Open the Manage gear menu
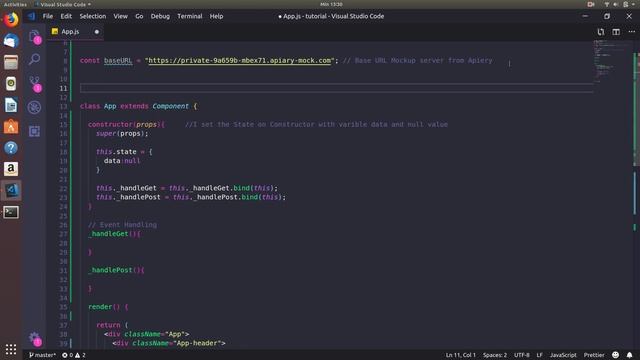This screenshot has width=640, height=360. tap(34, 338)
